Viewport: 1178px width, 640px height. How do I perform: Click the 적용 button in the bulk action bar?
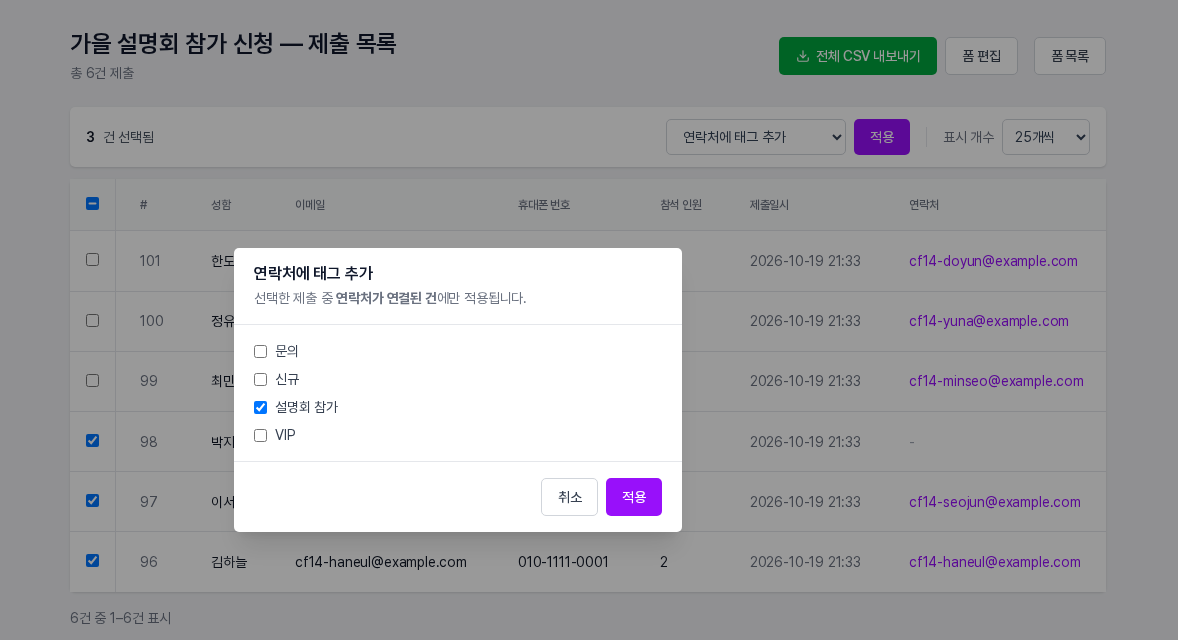tap(882, 137)
